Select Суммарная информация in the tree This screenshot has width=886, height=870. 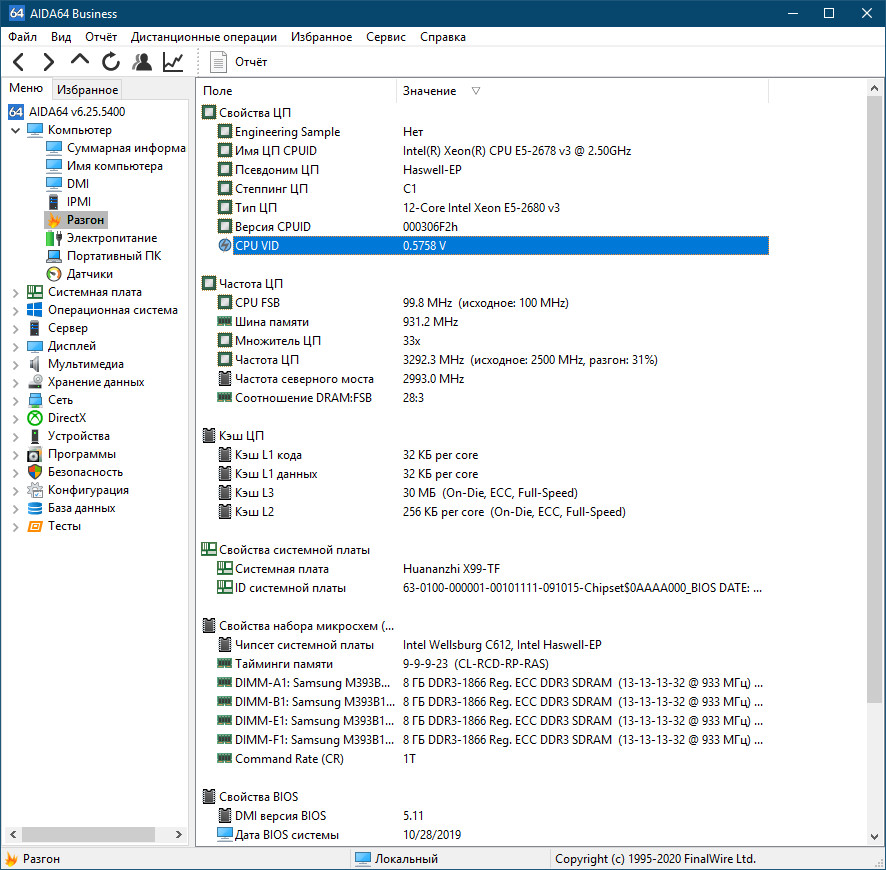coord(126,148)
